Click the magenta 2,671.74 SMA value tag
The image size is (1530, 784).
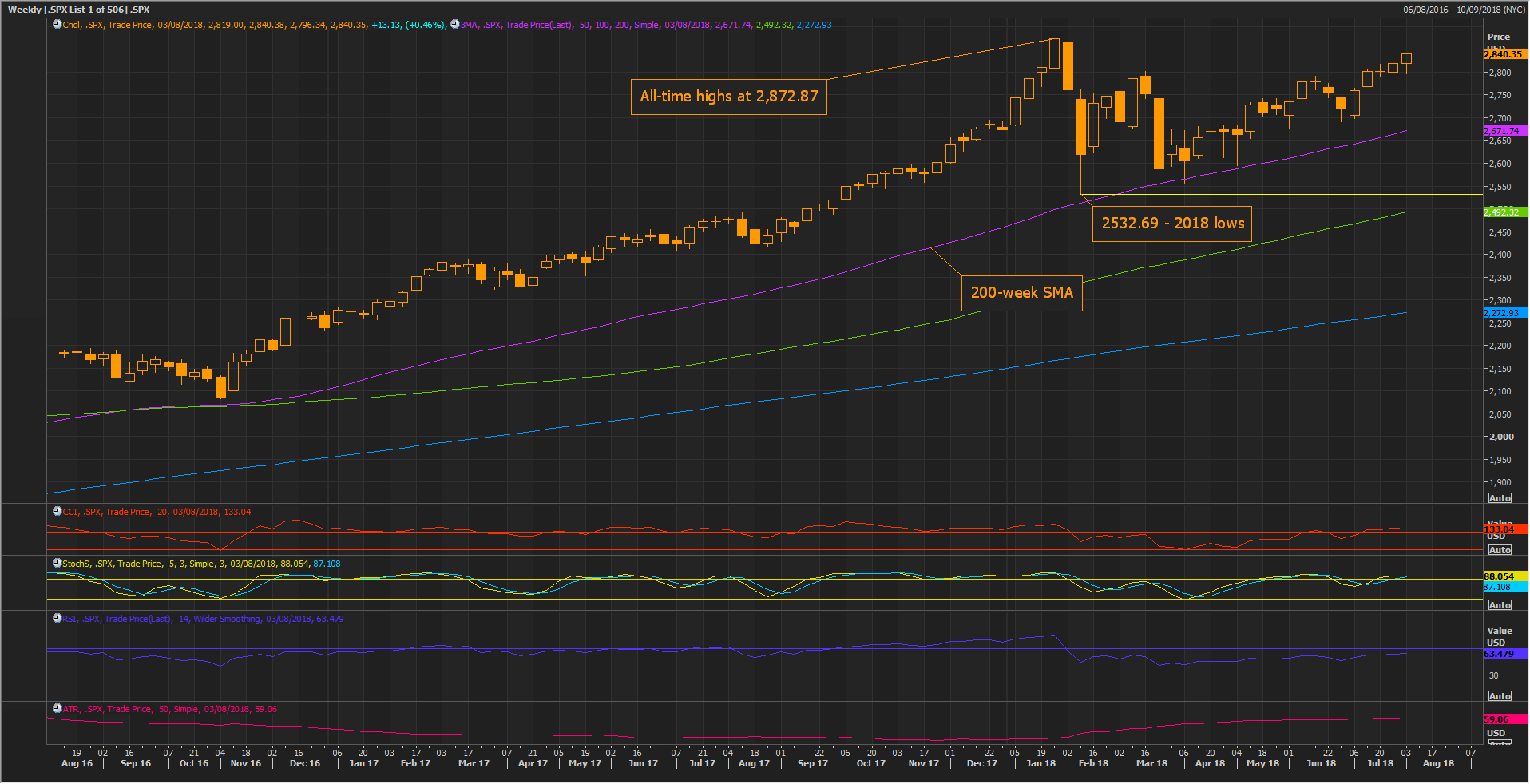[x=1504, y=131]
